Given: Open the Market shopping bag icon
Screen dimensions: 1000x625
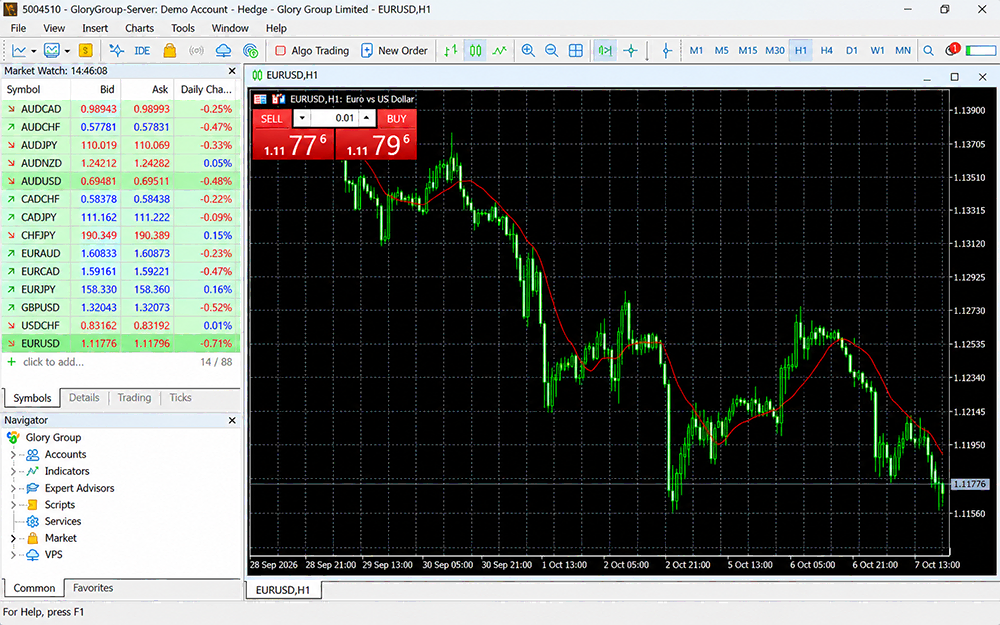Looking at the screenshot, I should click(170, 50).
